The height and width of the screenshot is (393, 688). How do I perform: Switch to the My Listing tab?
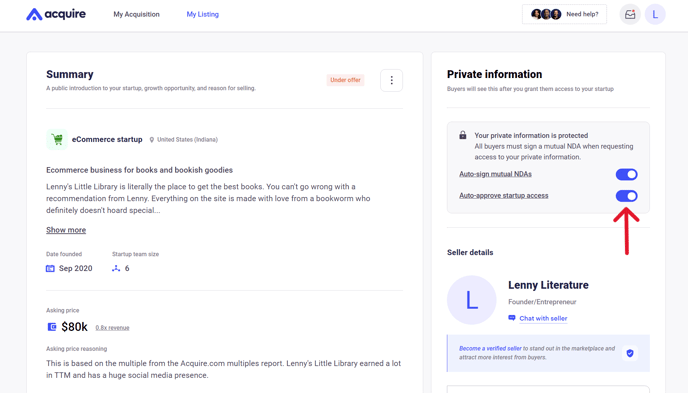point(203,14)
